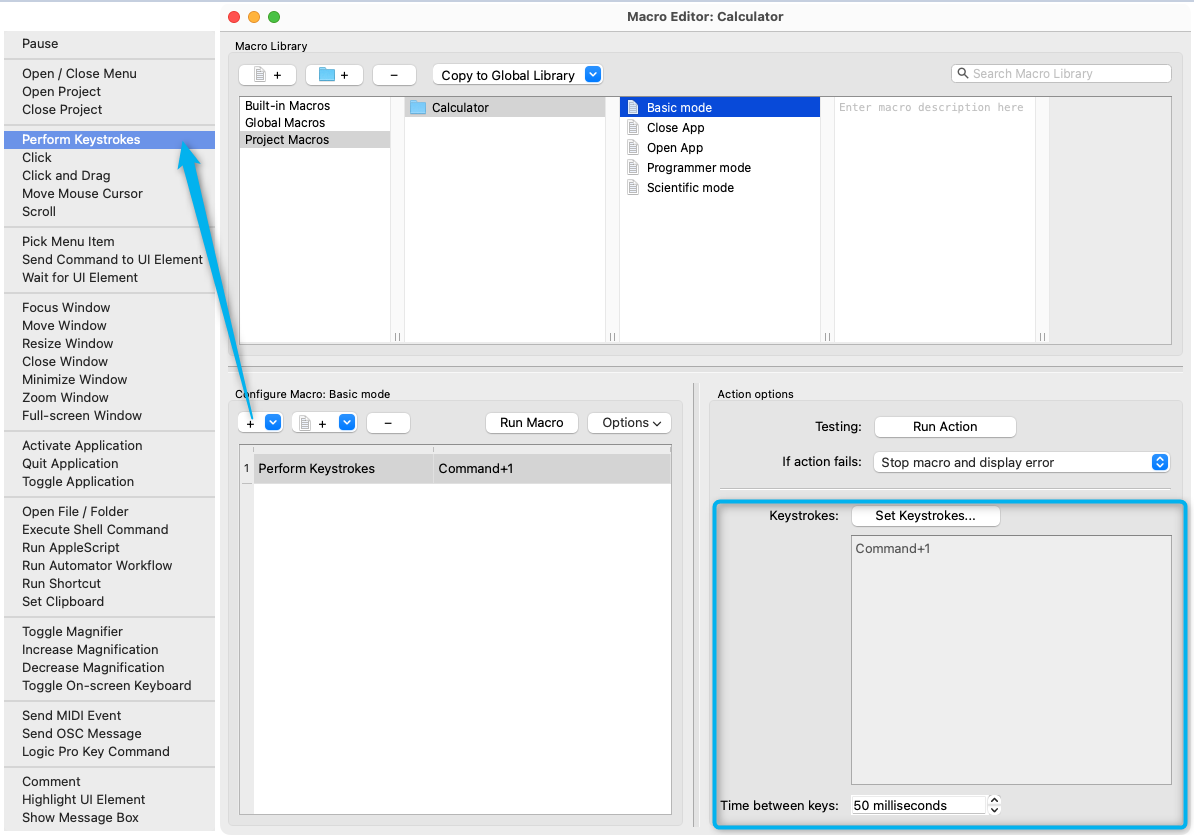The image size is (1194, 835).
Task: Expand the Options dropdown button
Action: (x=630, y=423)
